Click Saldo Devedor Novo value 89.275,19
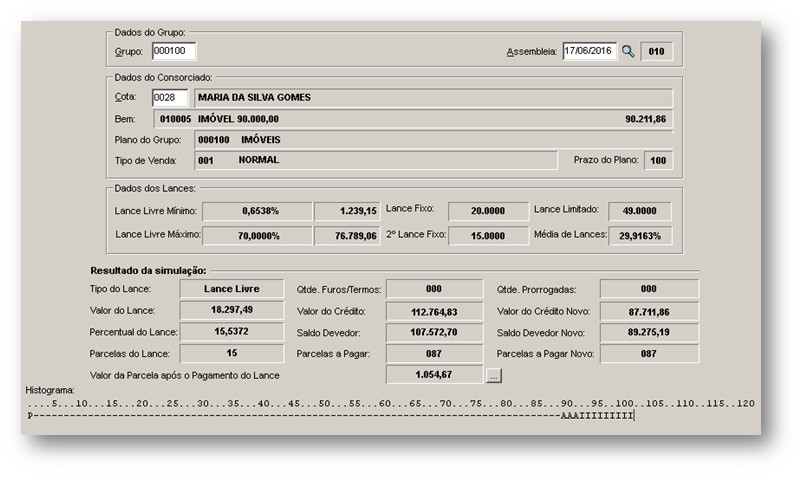The height and width of the screenshot is (477, 803). pyautogui.click(x=649, y=333)
